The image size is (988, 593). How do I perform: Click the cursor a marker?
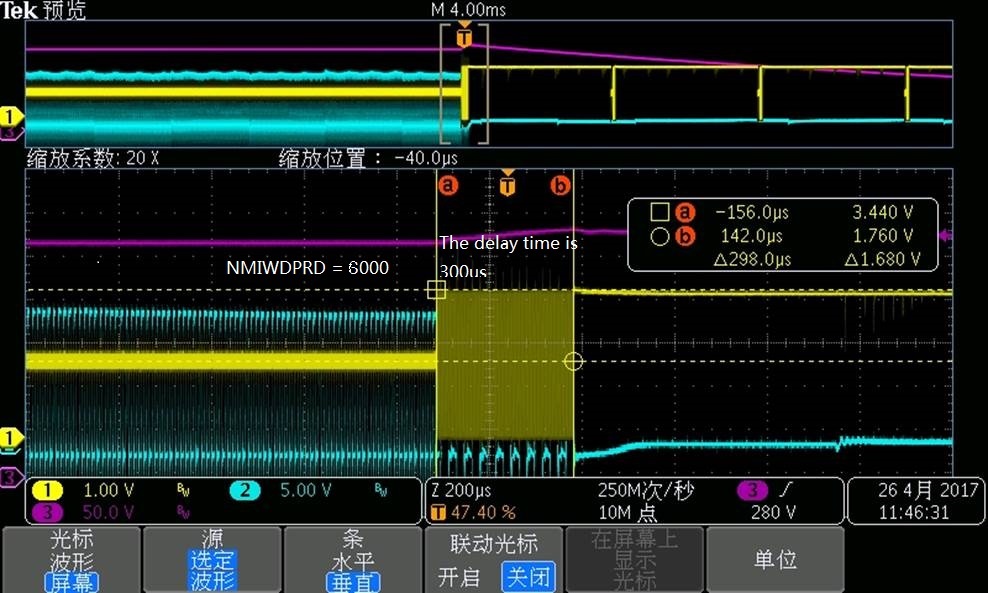448,185
